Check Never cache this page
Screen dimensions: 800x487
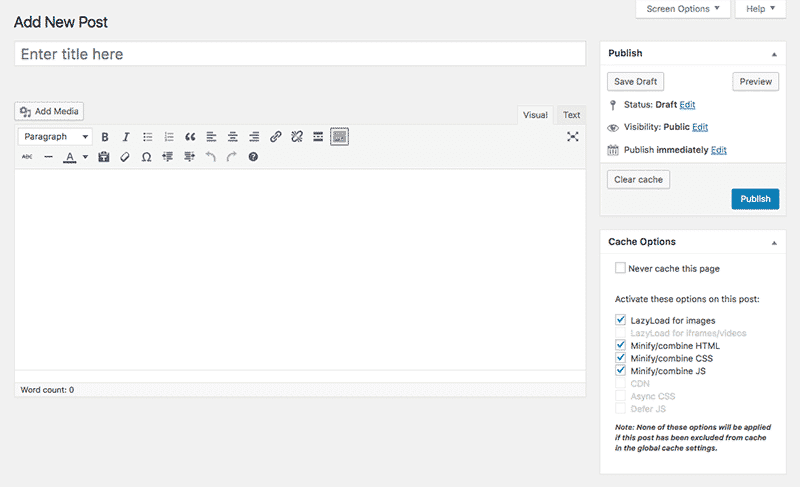[x=621, y=268]
